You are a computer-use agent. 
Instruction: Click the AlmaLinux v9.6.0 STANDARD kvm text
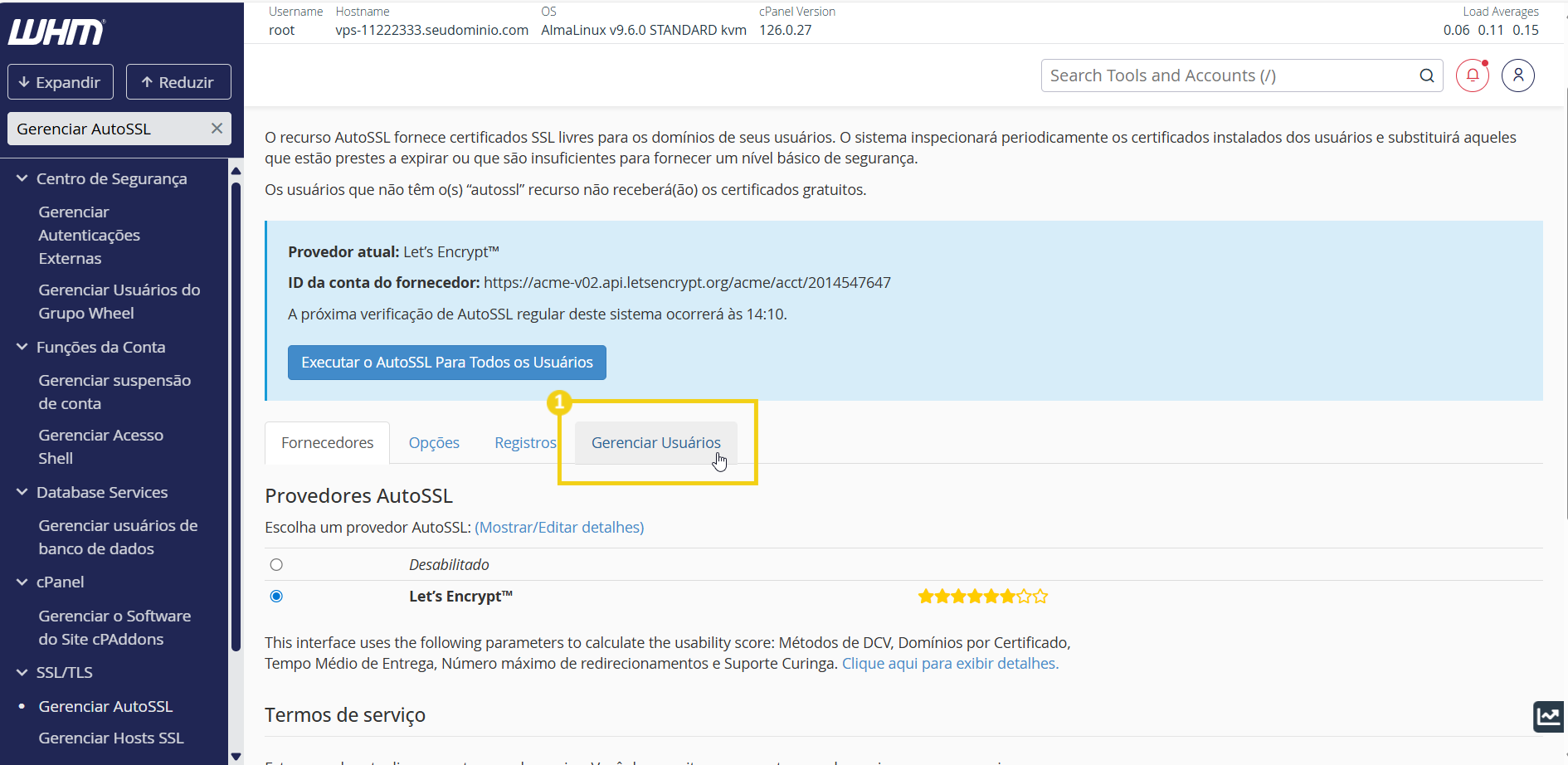click(x=644, y=30)
